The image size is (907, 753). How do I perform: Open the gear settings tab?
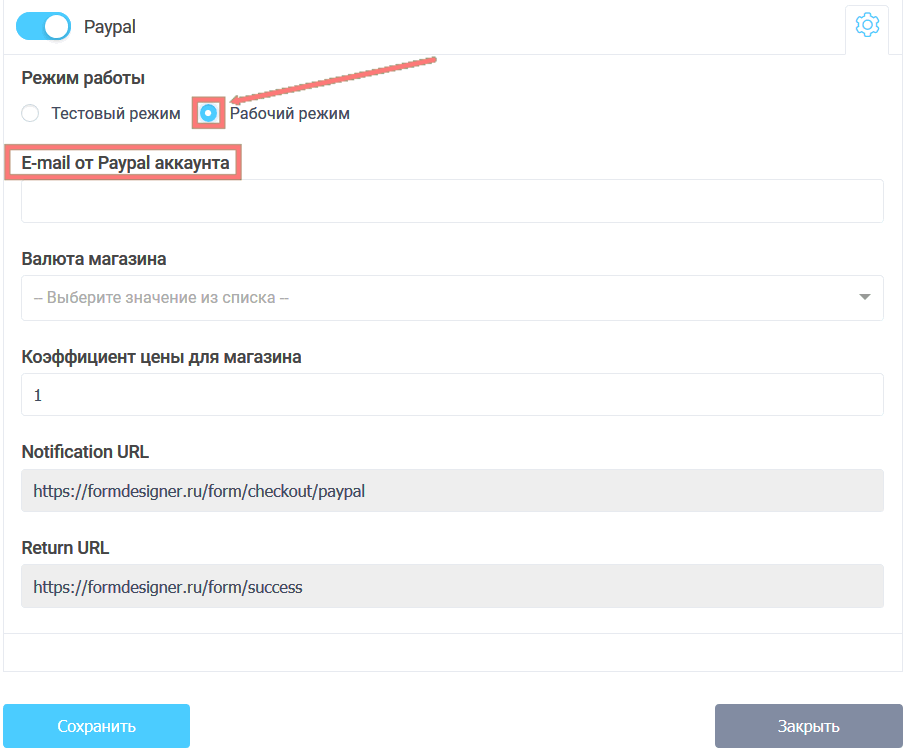pyautogui.click(x=867, y=26)
